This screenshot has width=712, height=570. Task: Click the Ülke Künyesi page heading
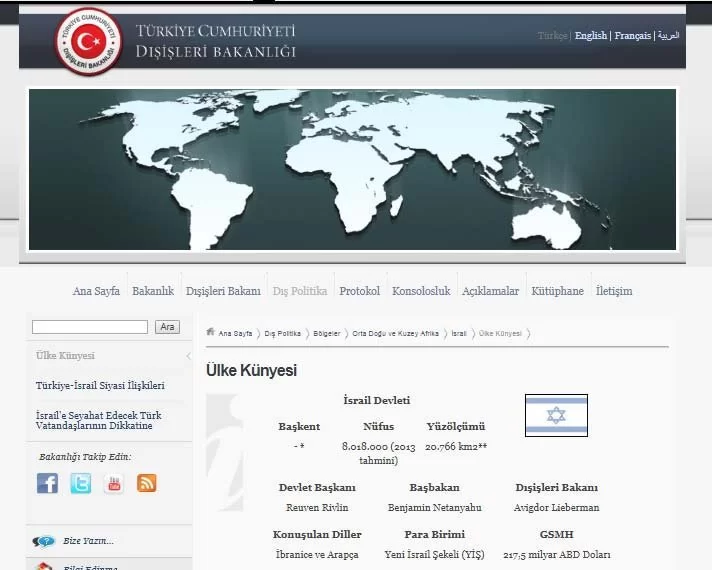pos(251,370)
